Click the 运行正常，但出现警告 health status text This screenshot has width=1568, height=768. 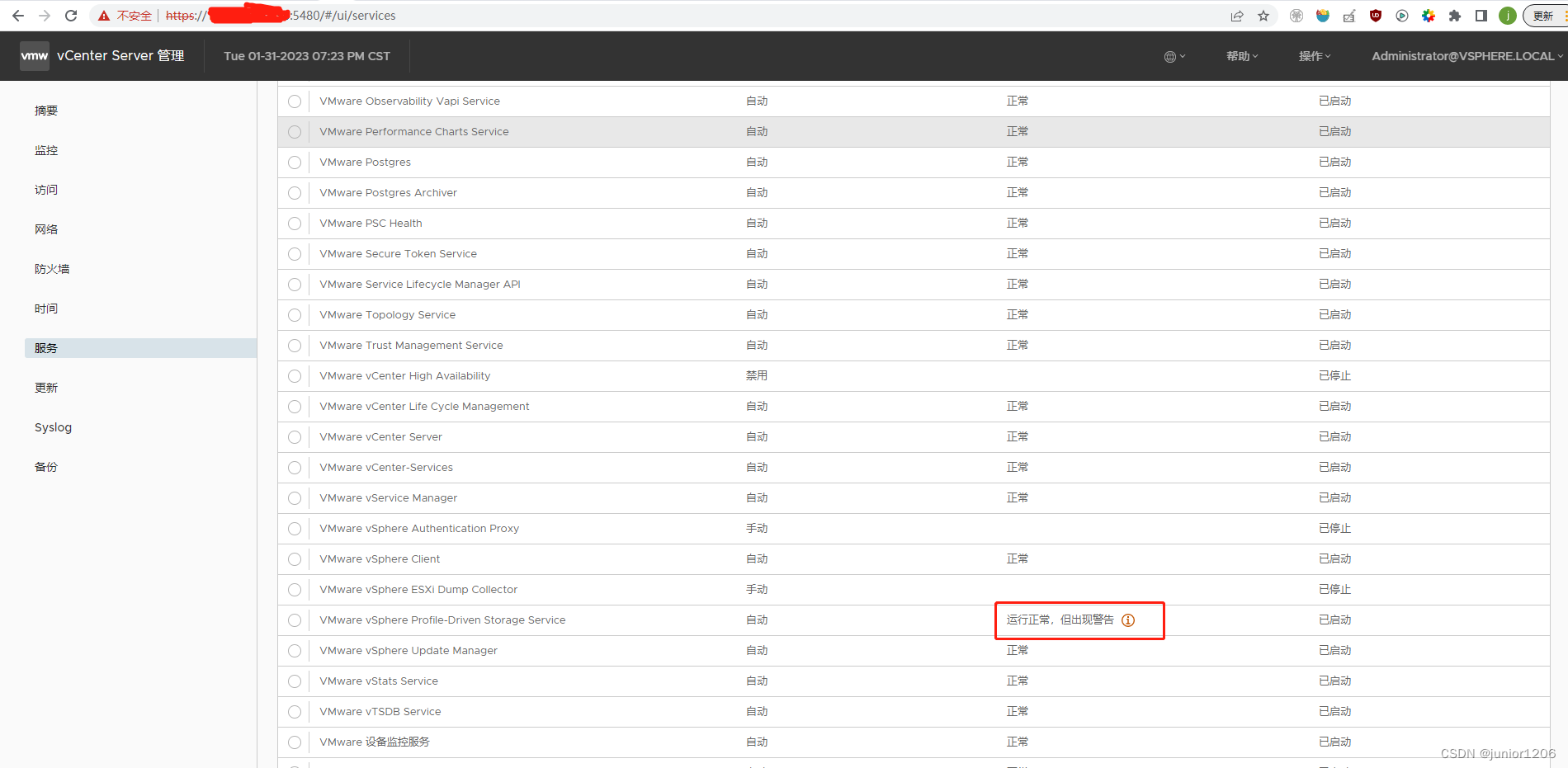[x=1060, y=620]
